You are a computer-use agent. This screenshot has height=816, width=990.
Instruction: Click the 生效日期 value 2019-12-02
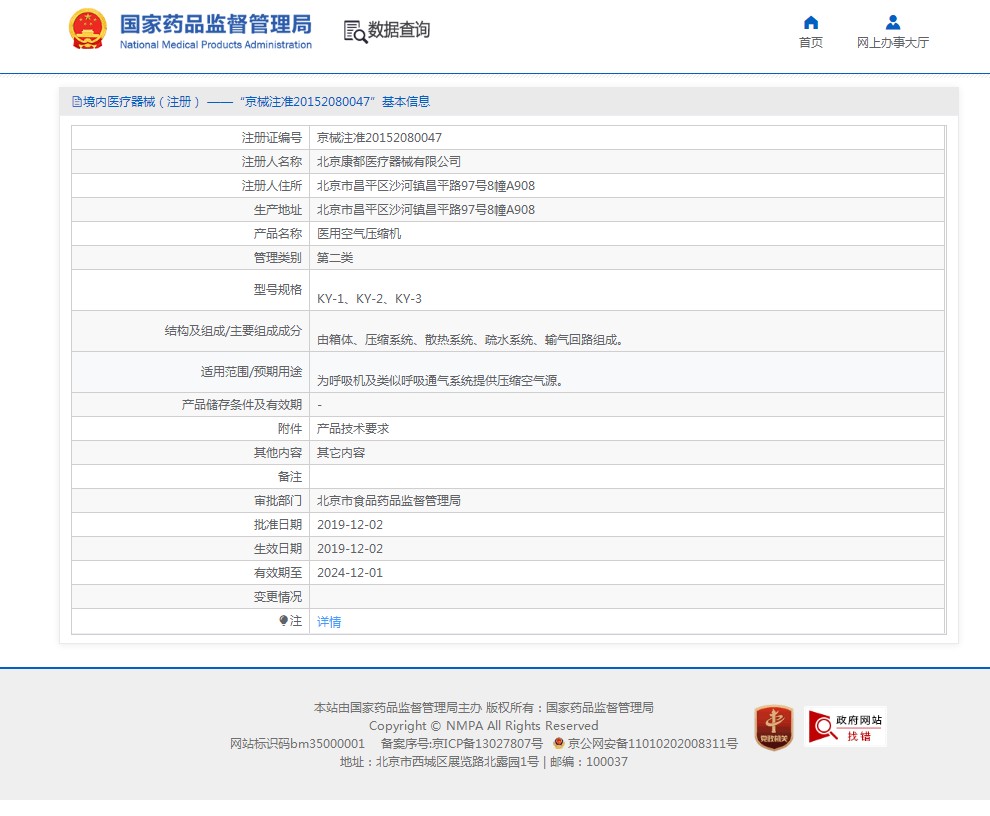click(x=350, y=549)
